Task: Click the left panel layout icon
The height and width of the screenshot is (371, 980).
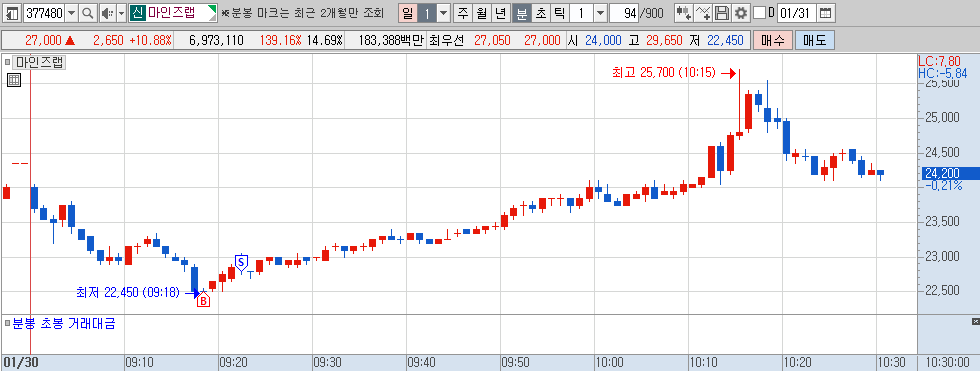Action: tap(12, 13)
